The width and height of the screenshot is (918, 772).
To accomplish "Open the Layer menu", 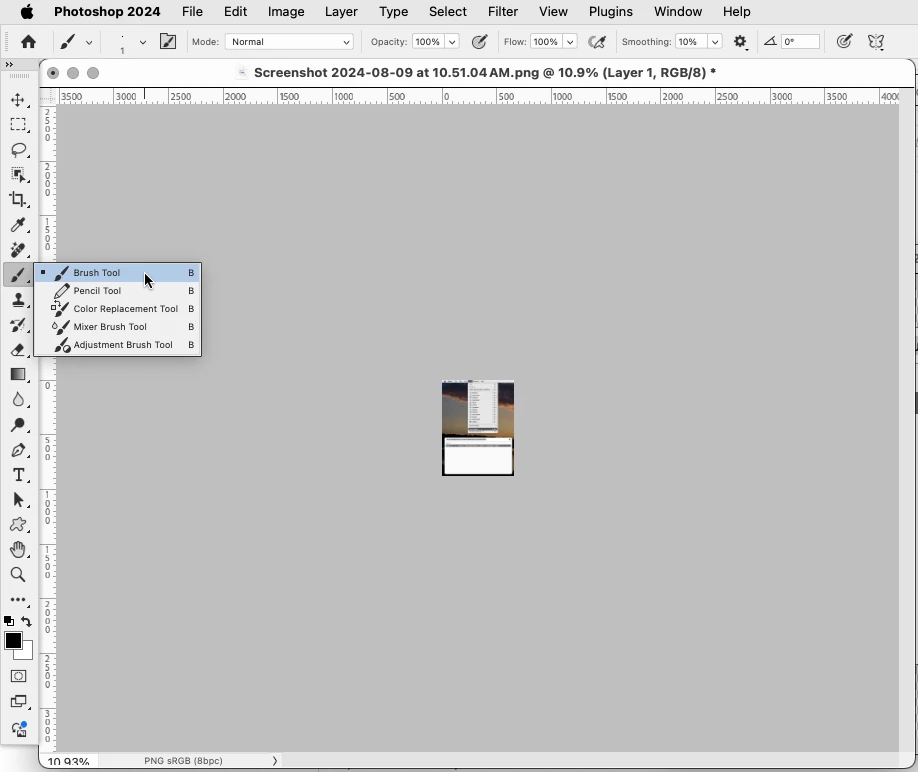I will point(341,12).
